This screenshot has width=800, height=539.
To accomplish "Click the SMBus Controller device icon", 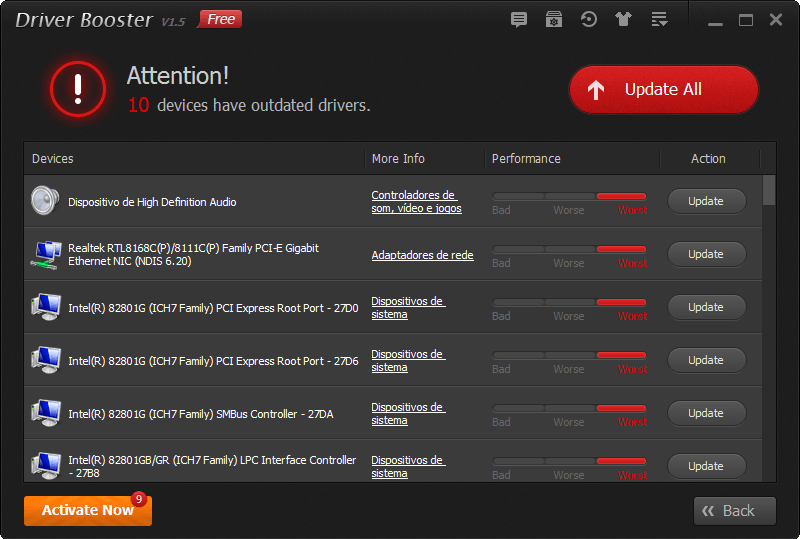I will coord(45,413).
